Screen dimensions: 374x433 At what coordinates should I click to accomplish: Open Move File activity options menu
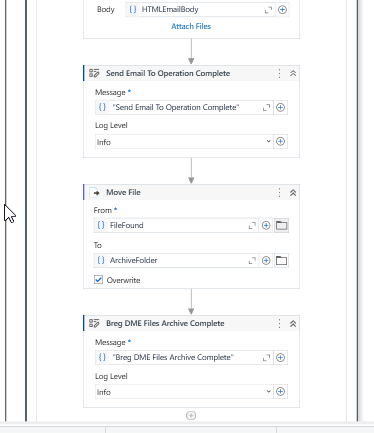[279, 192]
